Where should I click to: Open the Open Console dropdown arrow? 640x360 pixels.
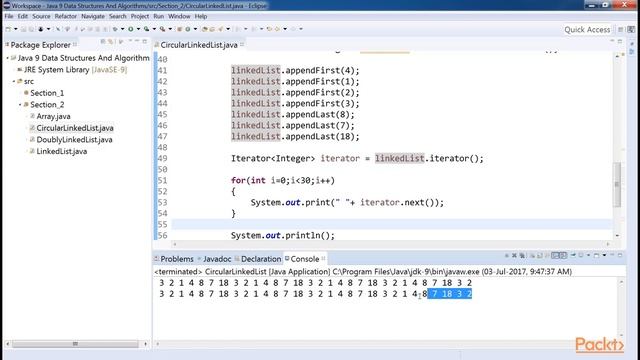pos(604,256)
